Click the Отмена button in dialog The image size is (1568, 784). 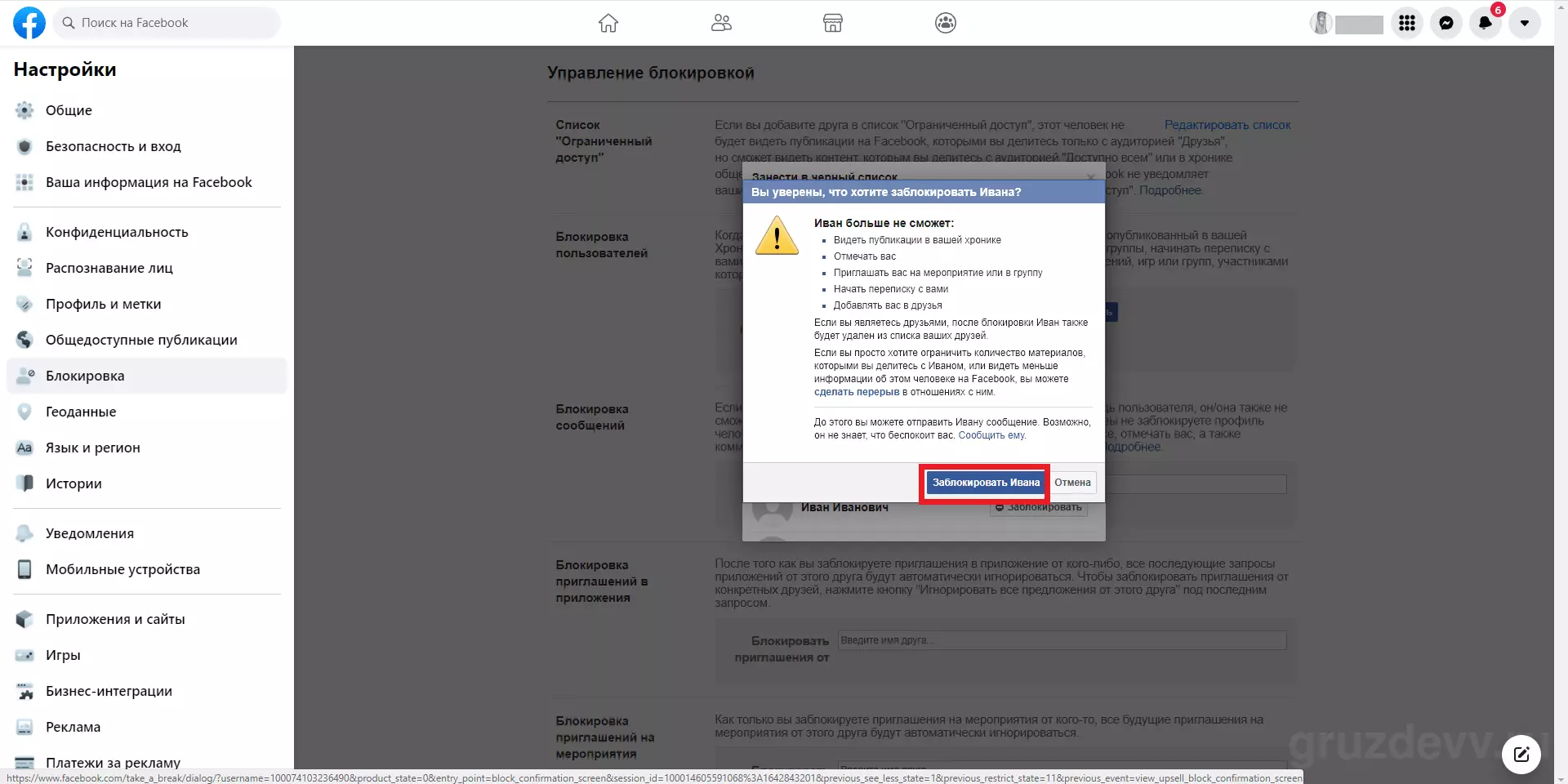click(x=1072, y=483)
